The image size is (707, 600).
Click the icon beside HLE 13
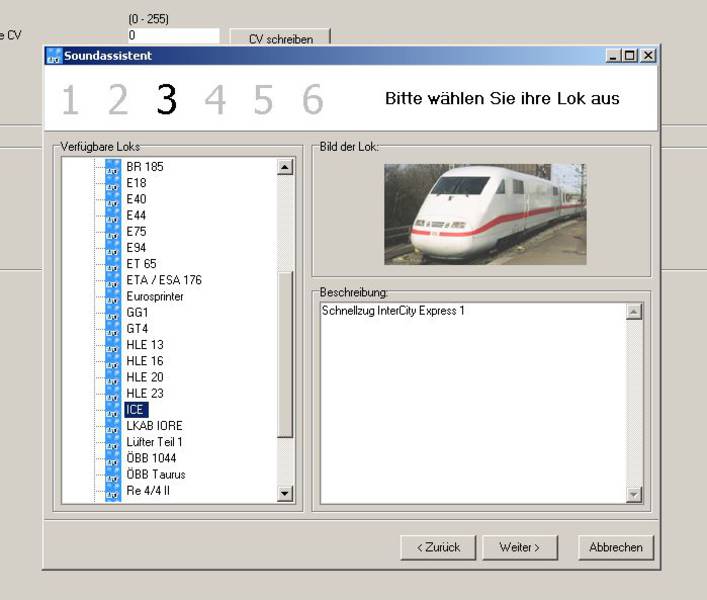(113, 345)
